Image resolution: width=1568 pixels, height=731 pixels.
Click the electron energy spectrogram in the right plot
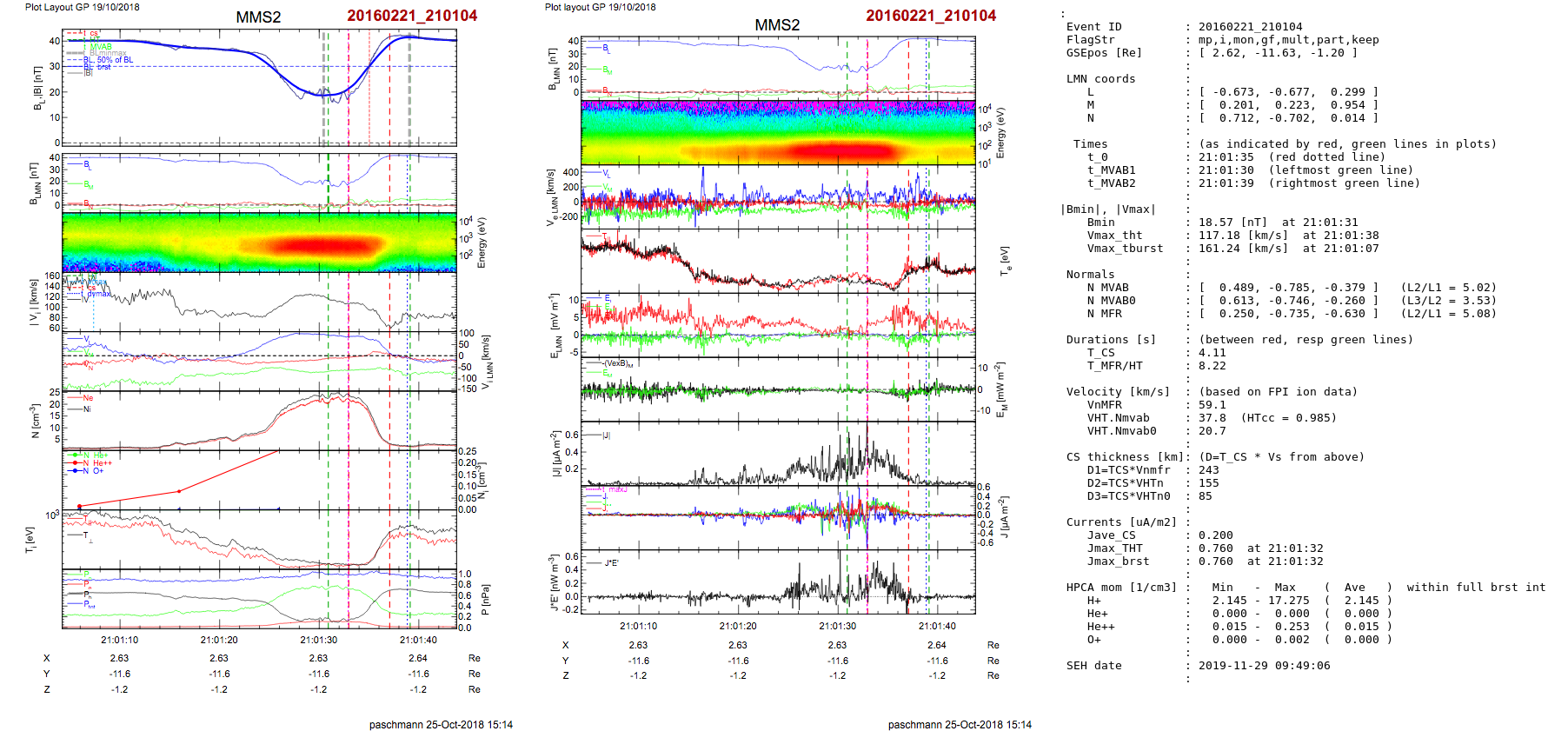tap(778, 132)
